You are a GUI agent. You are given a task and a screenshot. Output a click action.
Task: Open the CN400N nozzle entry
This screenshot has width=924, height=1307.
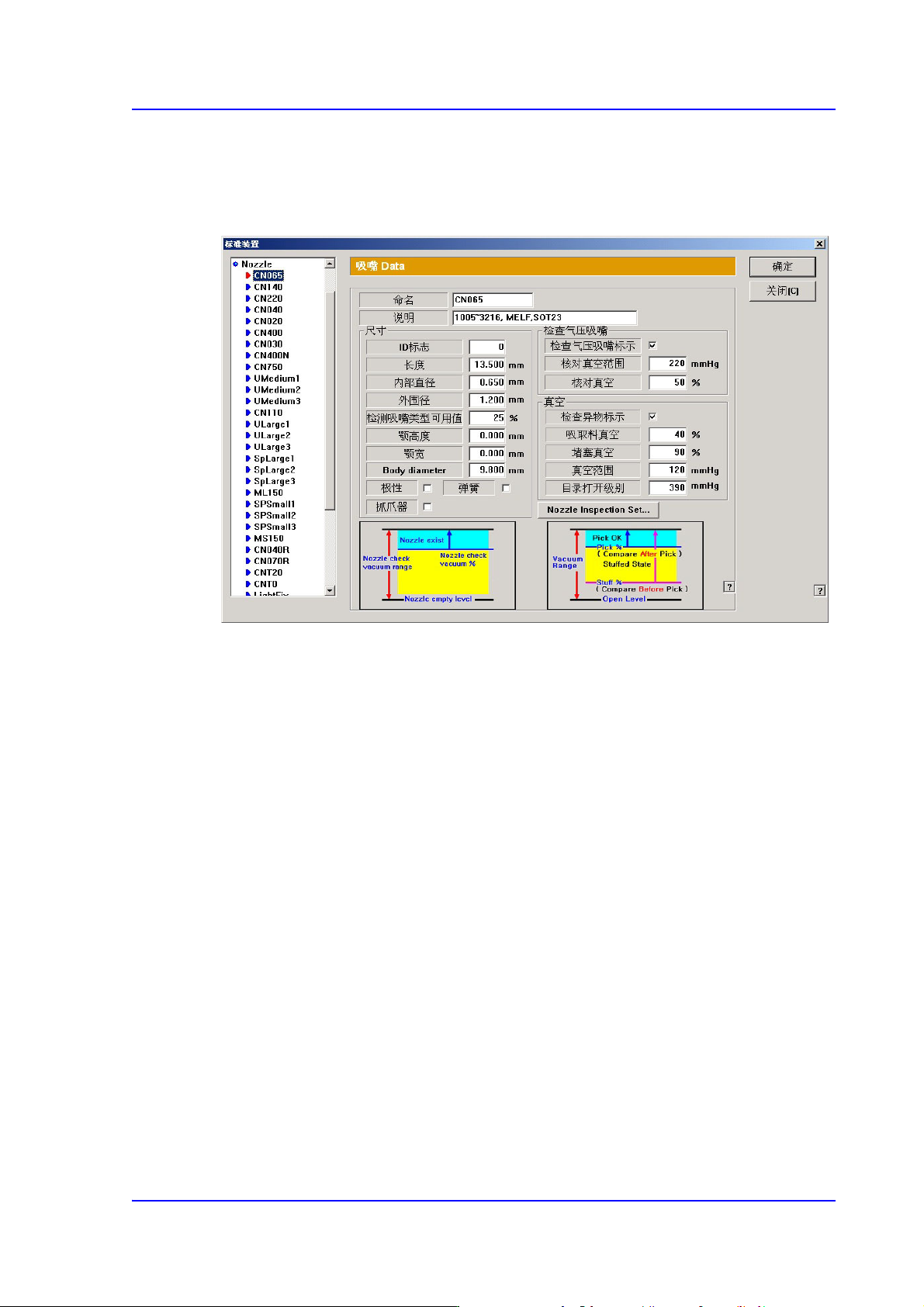tap(272, 355)
